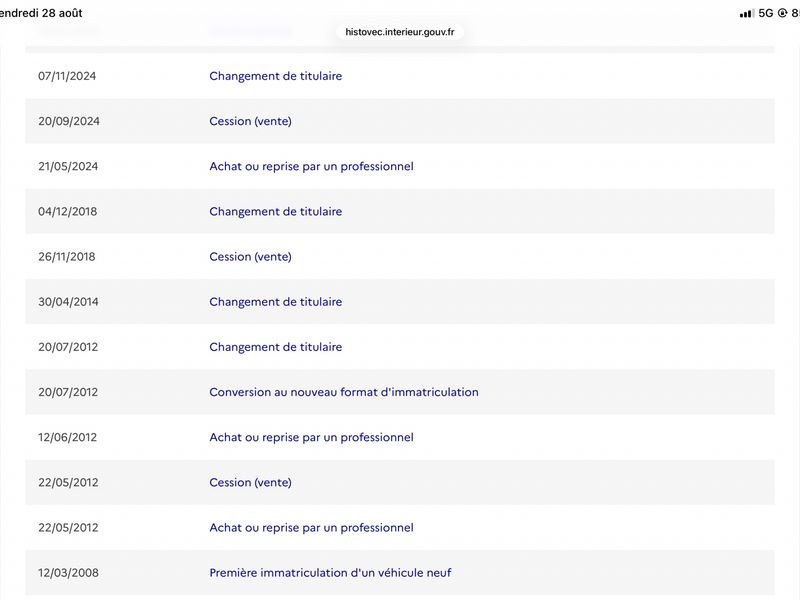Viewport: 800px width, 600px height.
Task: Open Conversion au nouveau format d'immatriculation
Action: pyautogui.click(x=344, y=392)
